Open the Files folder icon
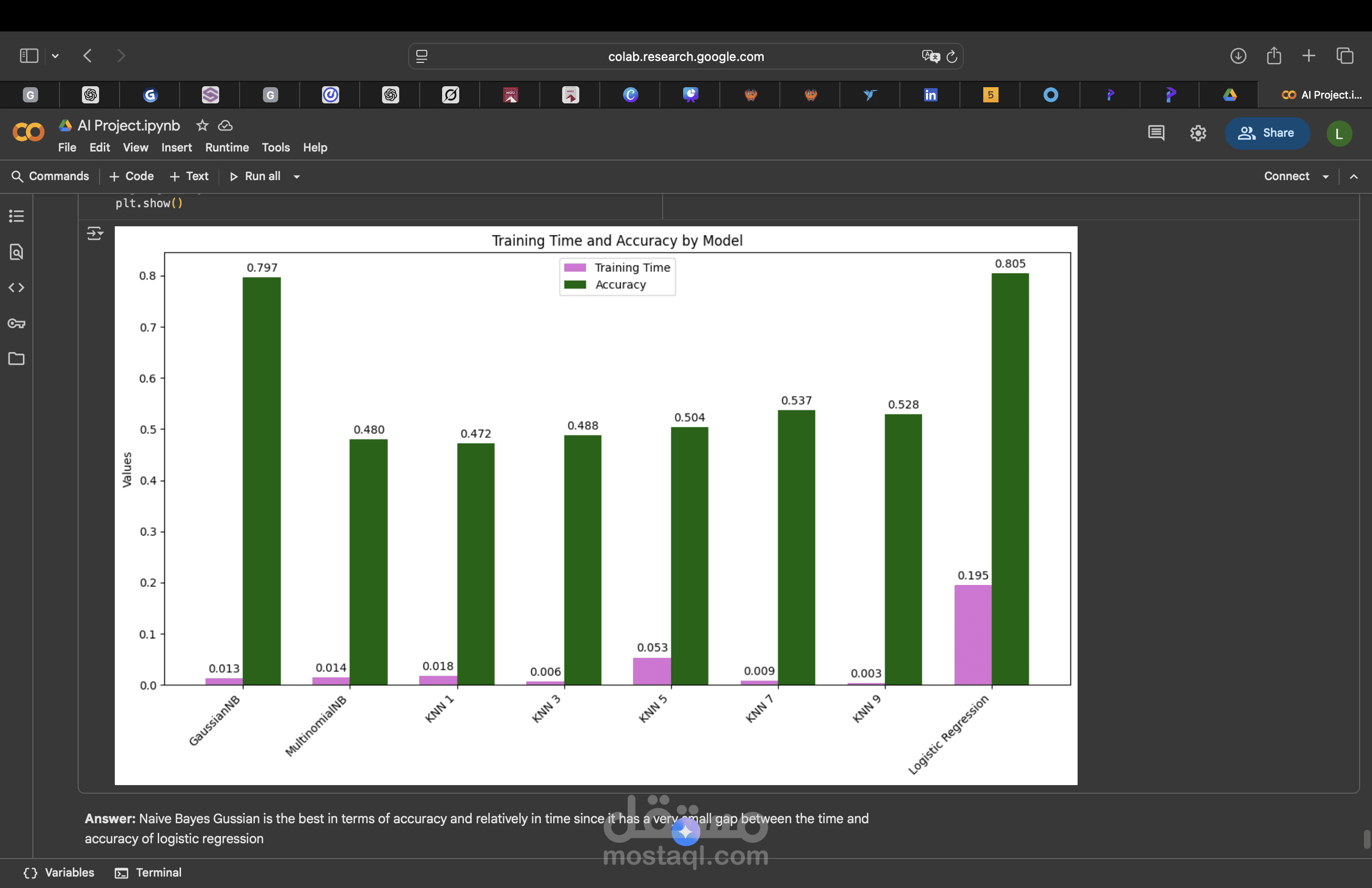The image size is (1372, 888). tap(16, 359)
